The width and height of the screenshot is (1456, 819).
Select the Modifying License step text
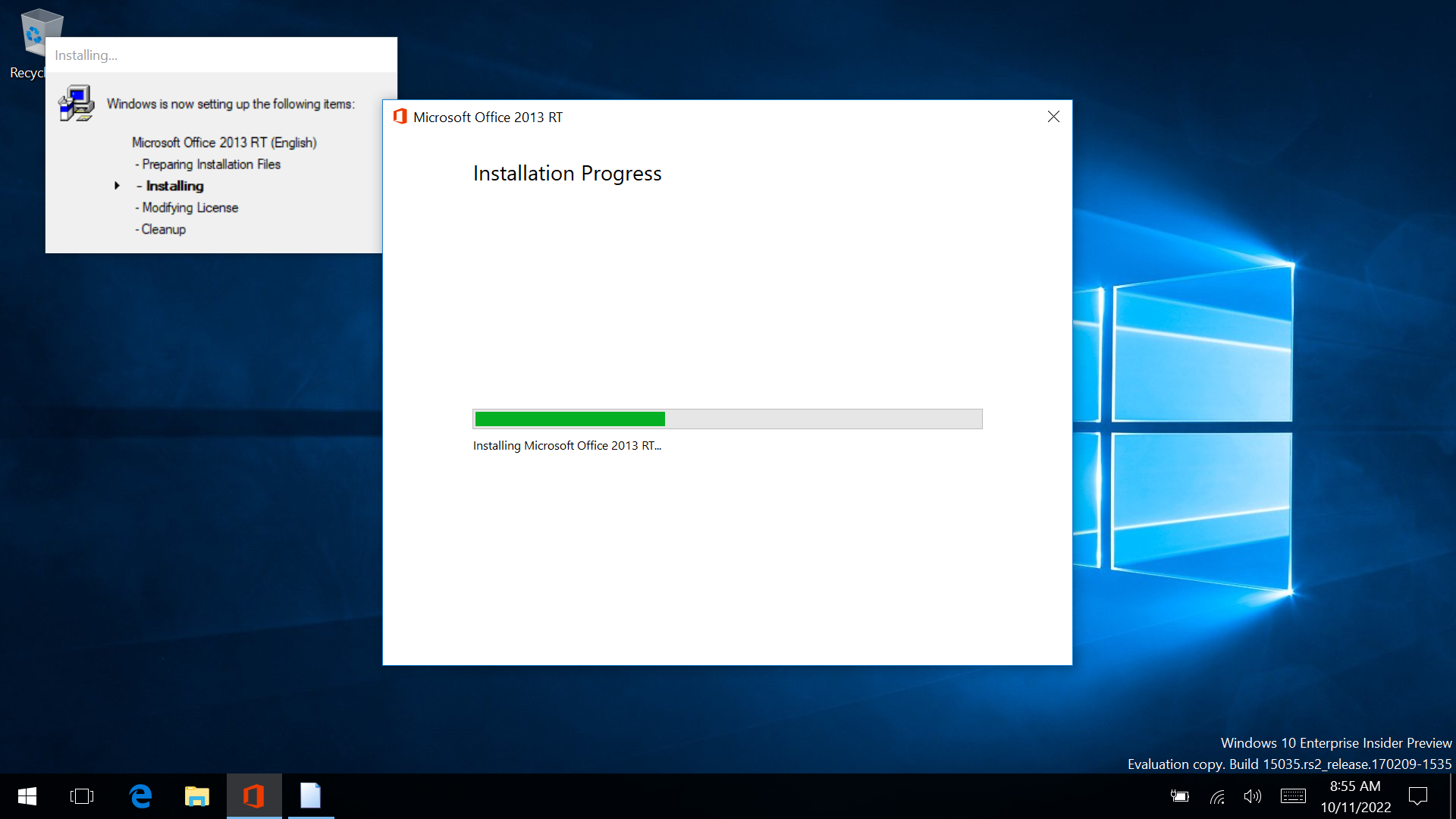[x=190, y=208]
